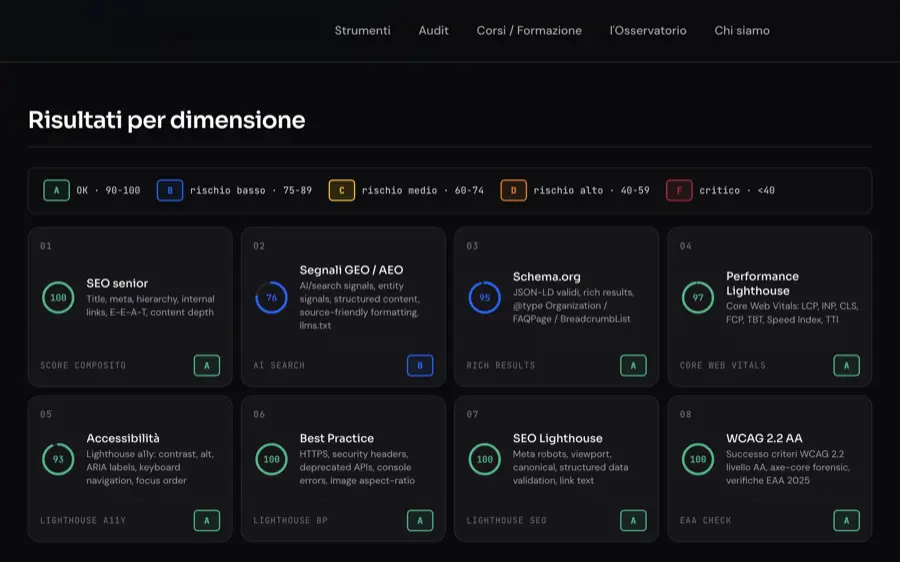This screenshot has height=562, width=900.
Task: Click the A grade badge on Lighthouse SEO card
Action: pyautogui.click(x=633, y=521)
